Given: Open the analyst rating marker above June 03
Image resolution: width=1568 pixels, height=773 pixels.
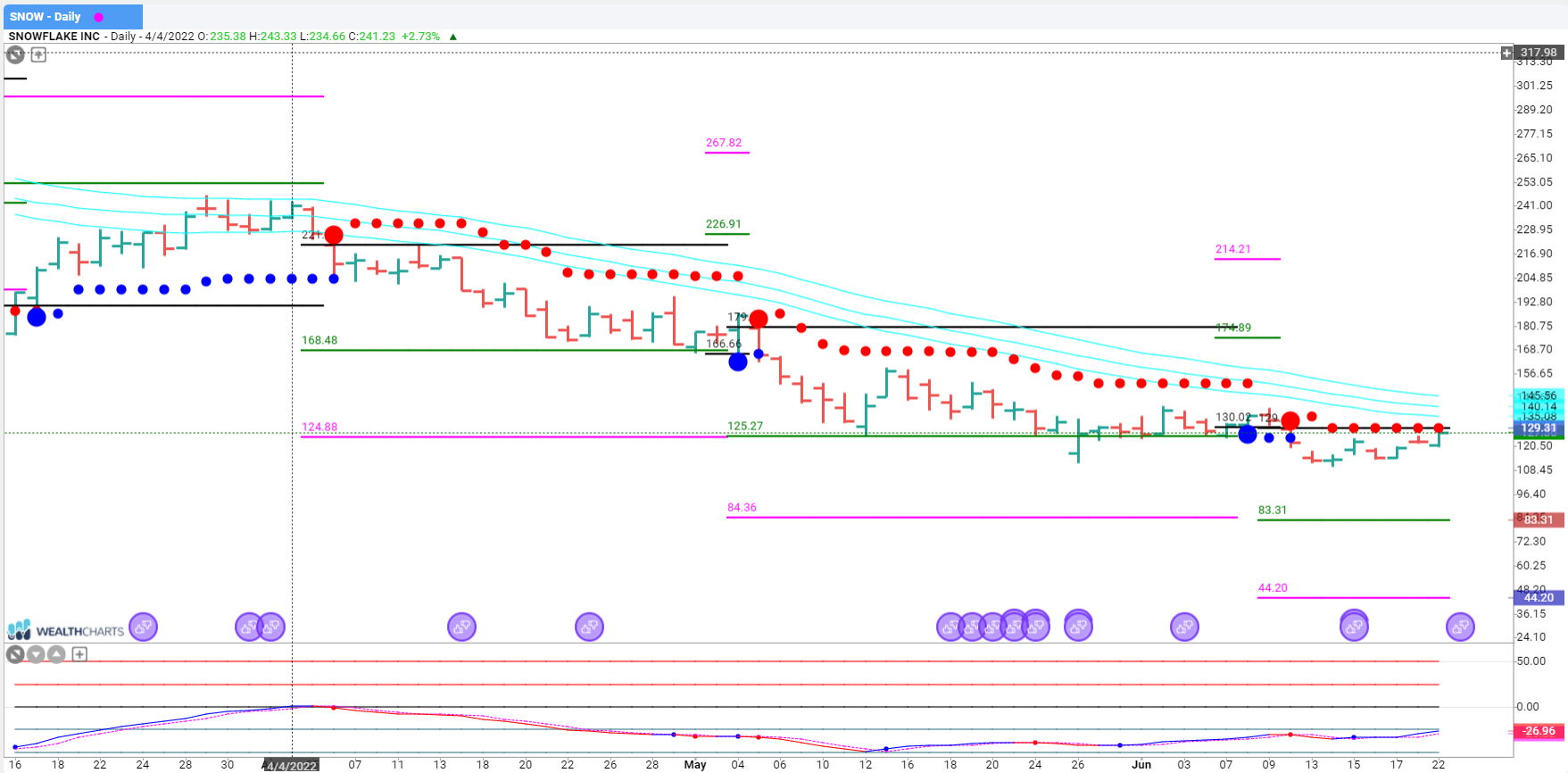Looking at the screenshot, I should (1184, 627).
